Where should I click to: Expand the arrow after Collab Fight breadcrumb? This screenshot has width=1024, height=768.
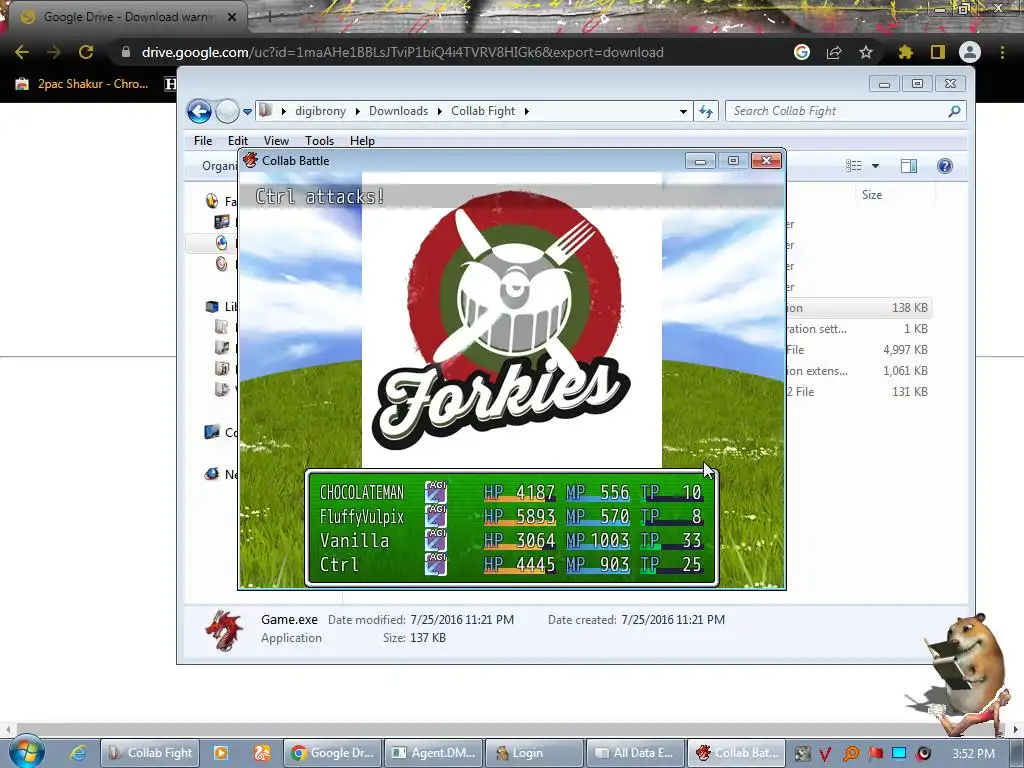coord(526,112)
